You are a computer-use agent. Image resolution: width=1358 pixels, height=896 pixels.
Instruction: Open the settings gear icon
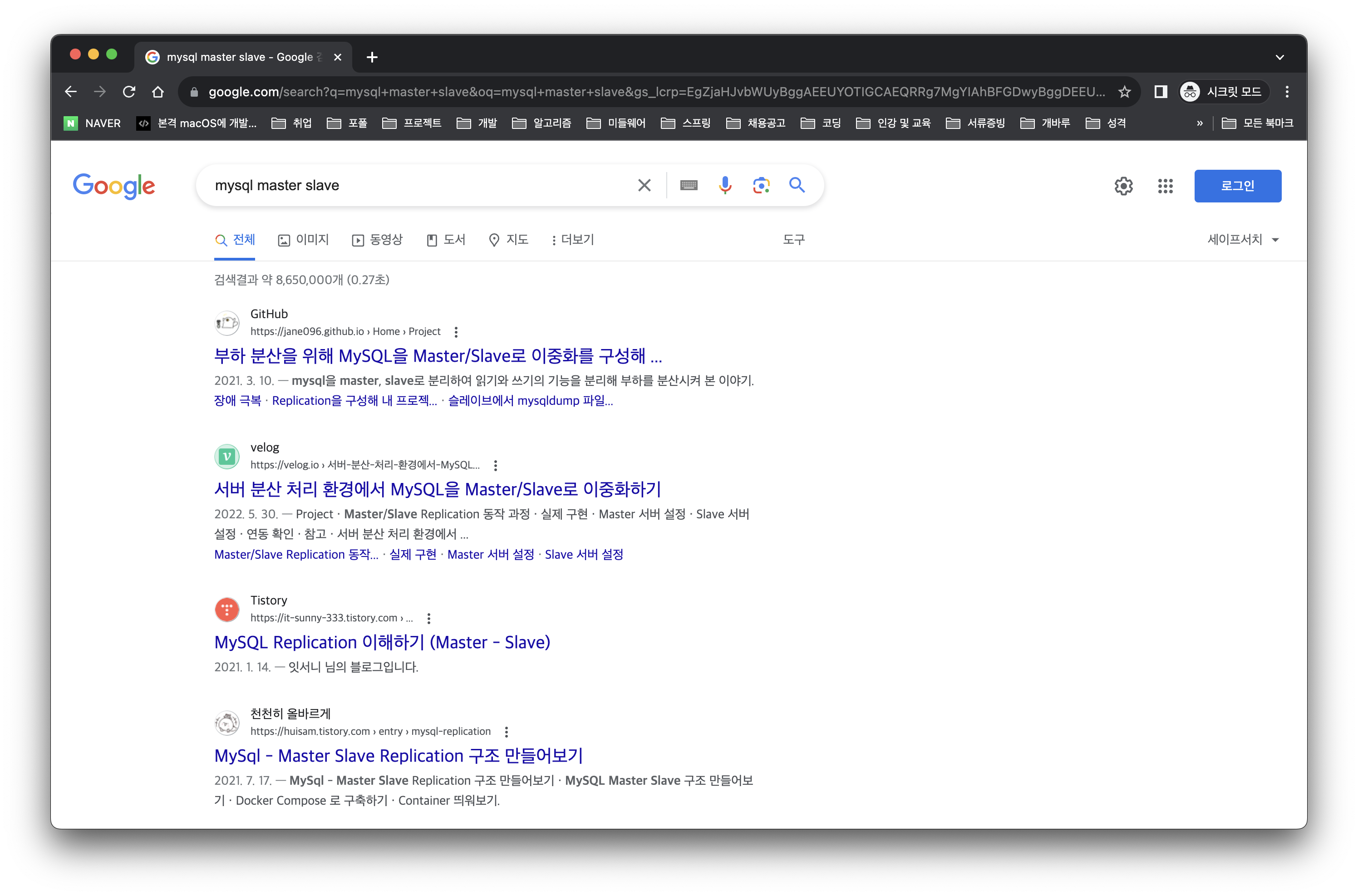(1123, 186)
